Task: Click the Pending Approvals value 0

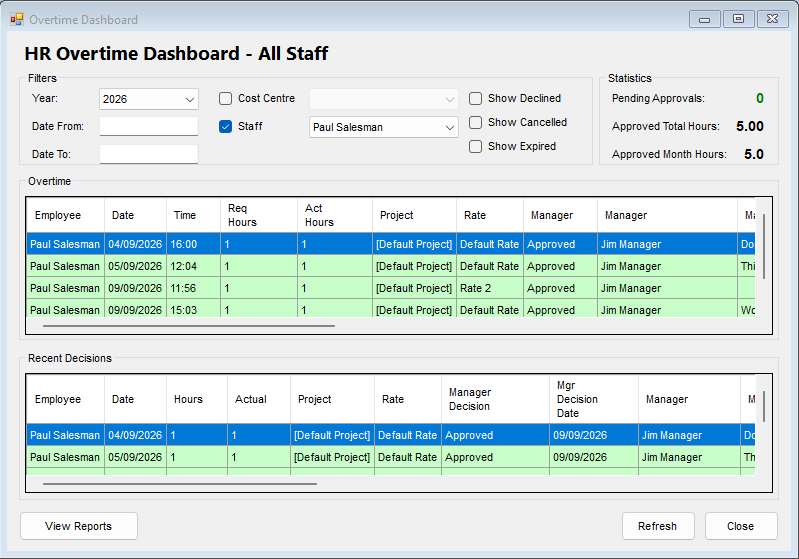Action: point(760,98)
